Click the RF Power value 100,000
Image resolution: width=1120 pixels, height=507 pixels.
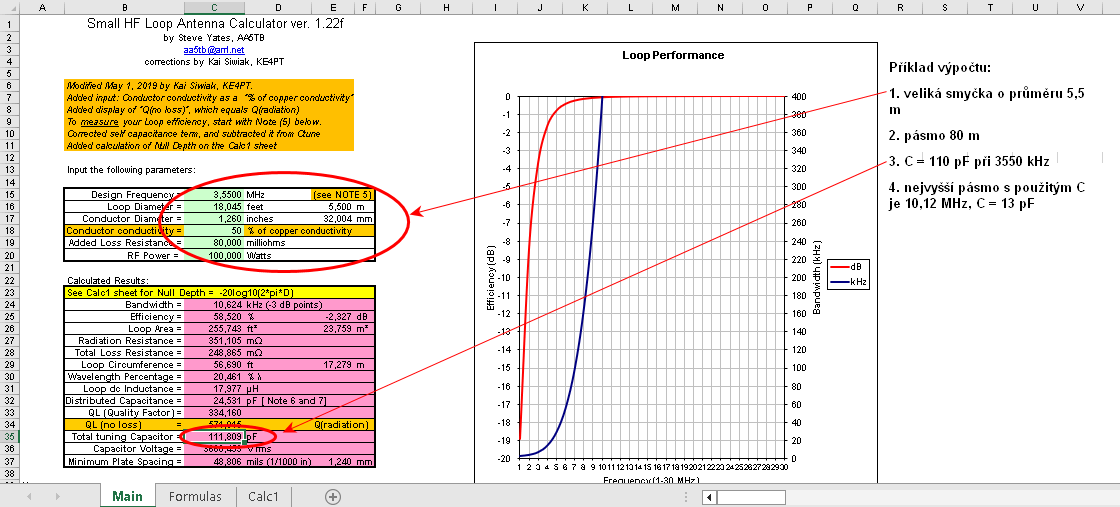pyautogui.click(x=215, y=254)
